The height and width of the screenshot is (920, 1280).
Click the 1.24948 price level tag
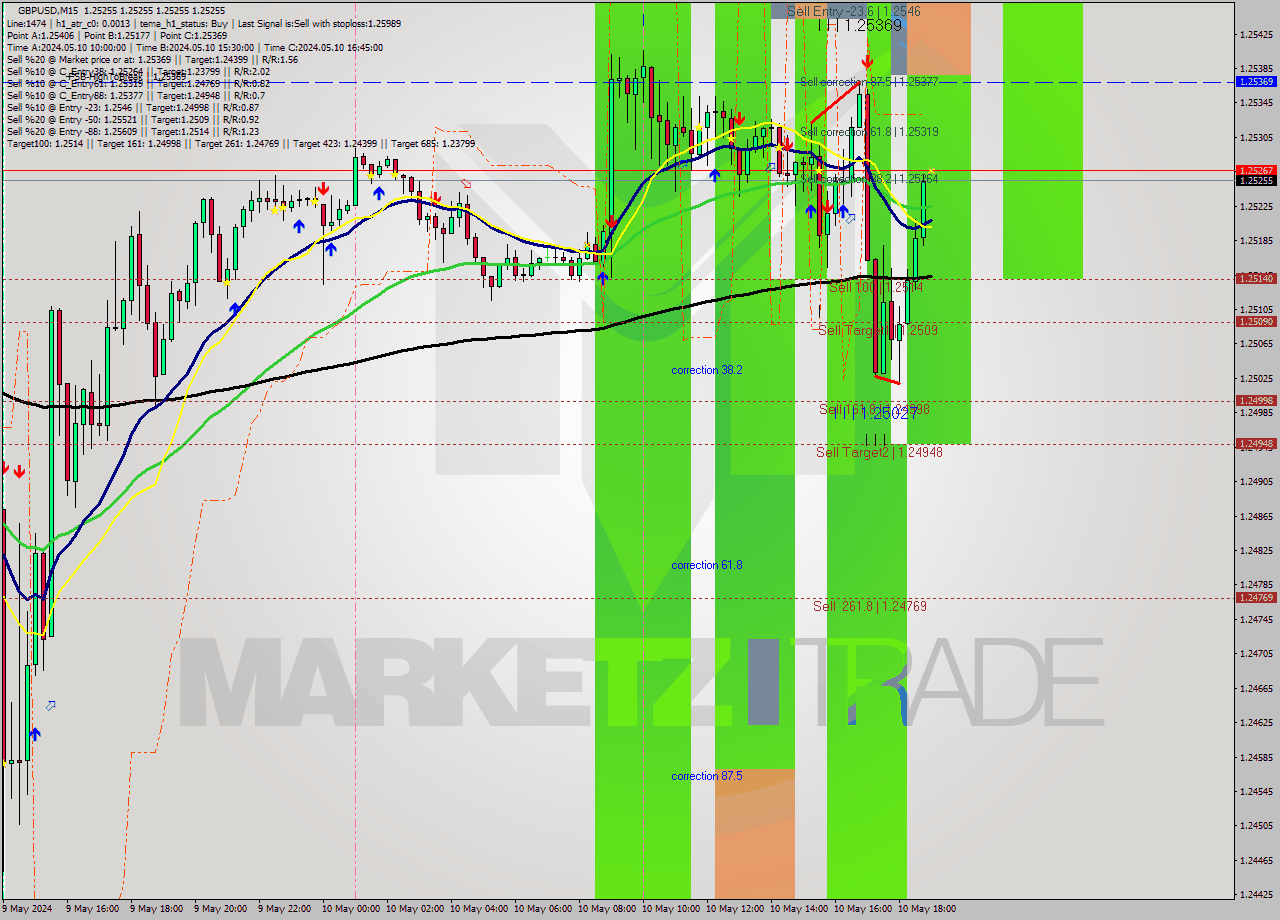click(1256, 444)
